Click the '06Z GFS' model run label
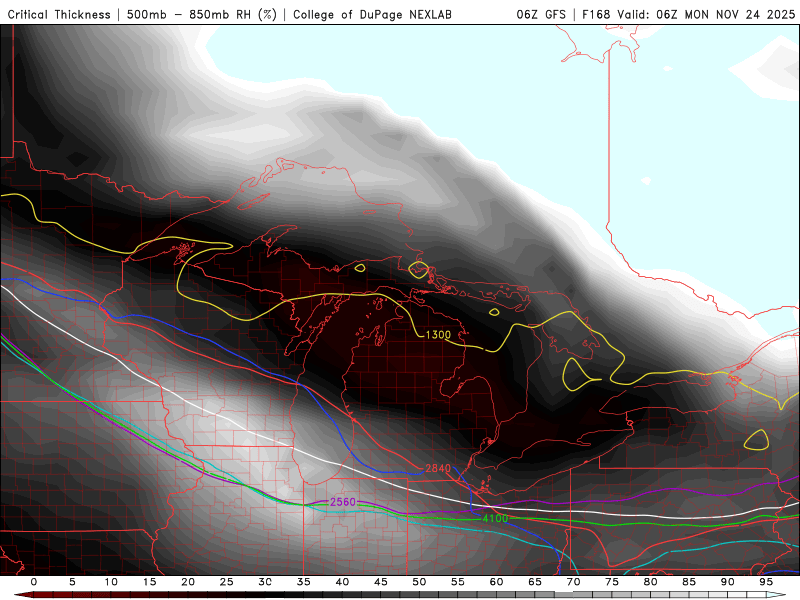The width and height of the screenshot is (800, 600). tap(541, 14)
